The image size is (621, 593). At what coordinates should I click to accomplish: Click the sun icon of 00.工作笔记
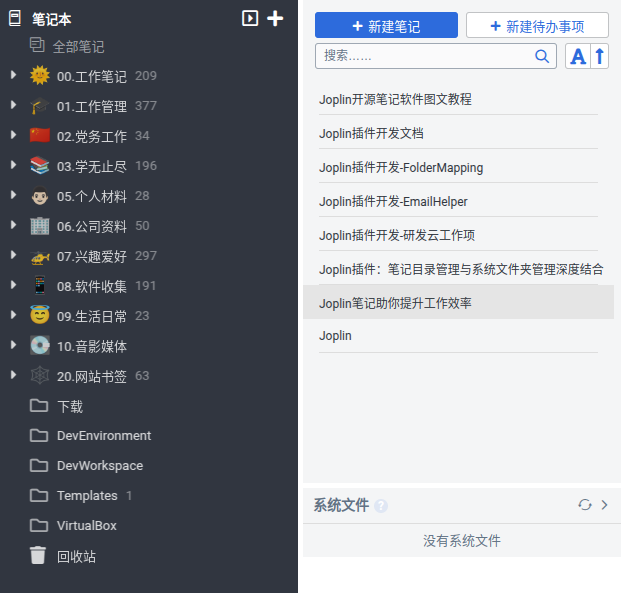click(x=40, y=75)
